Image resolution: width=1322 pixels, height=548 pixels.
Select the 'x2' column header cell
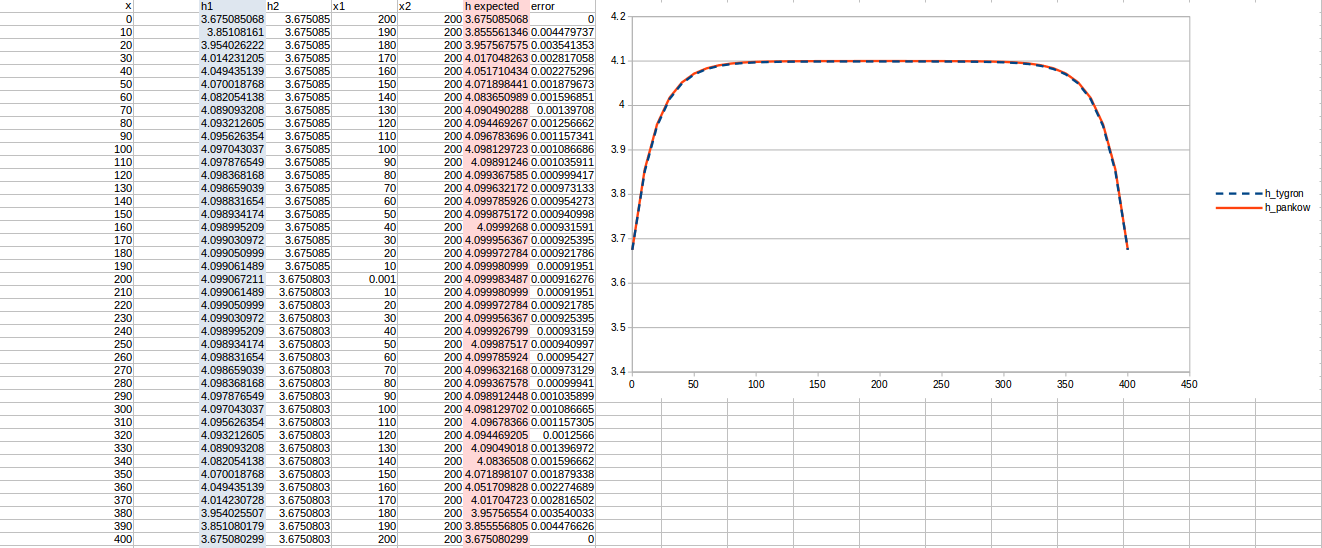430,6
